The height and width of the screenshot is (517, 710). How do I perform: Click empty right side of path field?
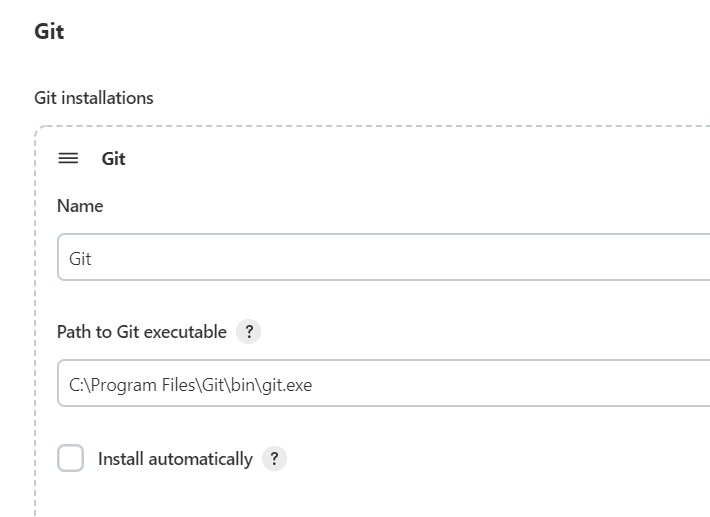pyautogui.click(x=550, y=384)
